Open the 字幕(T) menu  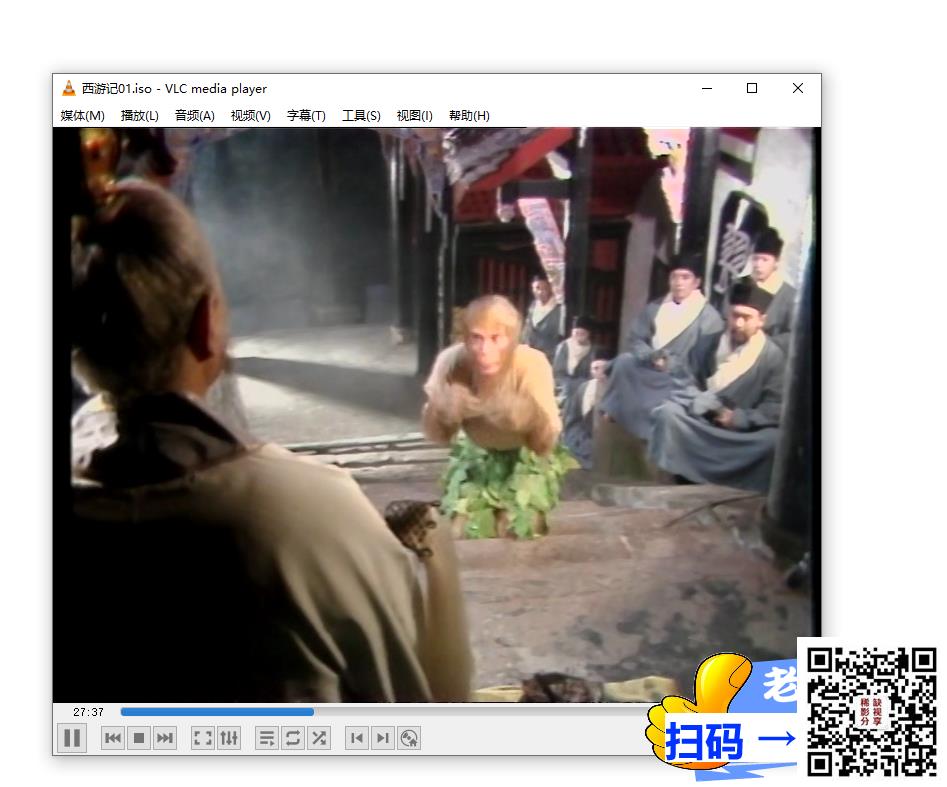pyautogui.click(x=306, y=115)
